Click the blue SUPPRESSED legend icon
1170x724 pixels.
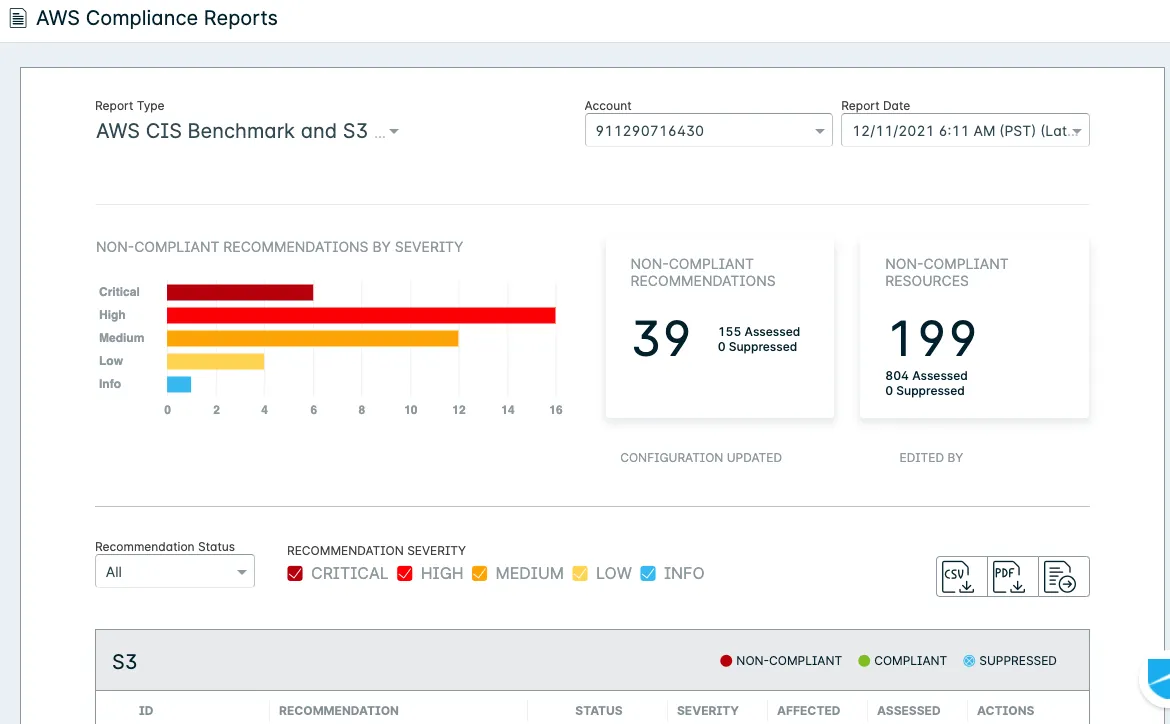[x=969, y=661]
